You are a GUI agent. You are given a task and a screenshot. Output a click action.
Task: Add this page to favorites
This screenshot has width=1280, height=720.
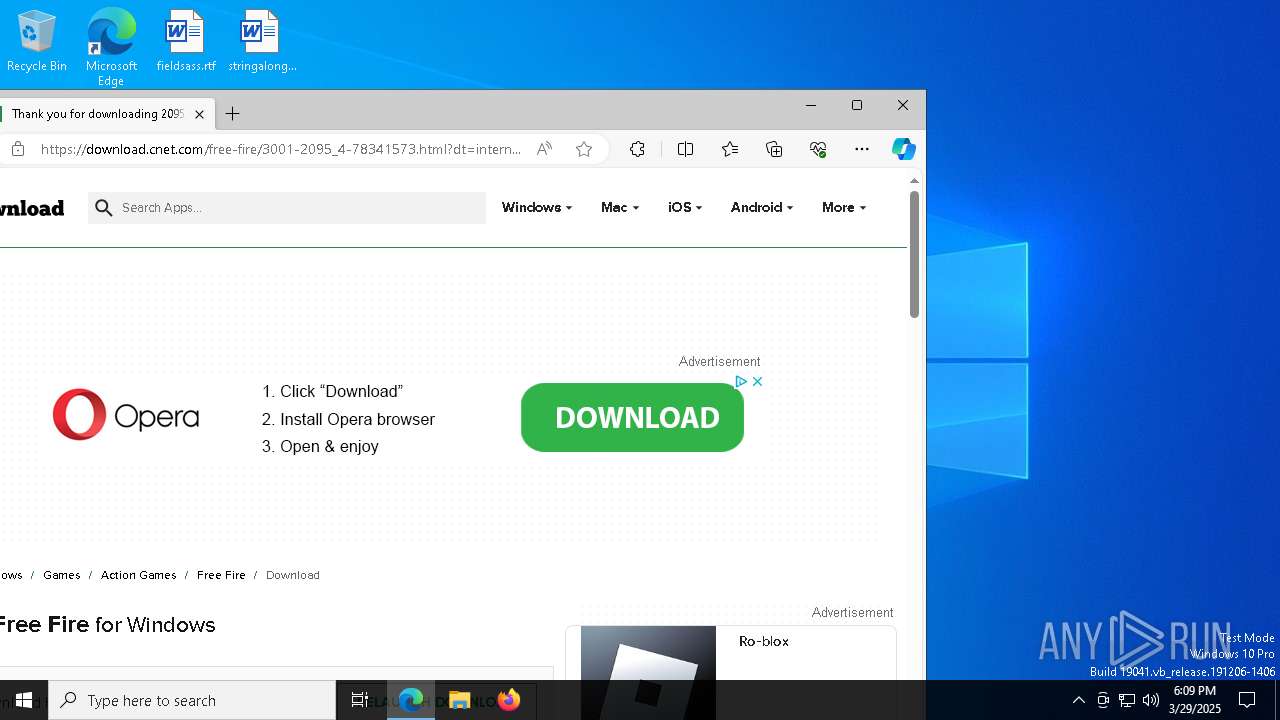pos(584,149)
